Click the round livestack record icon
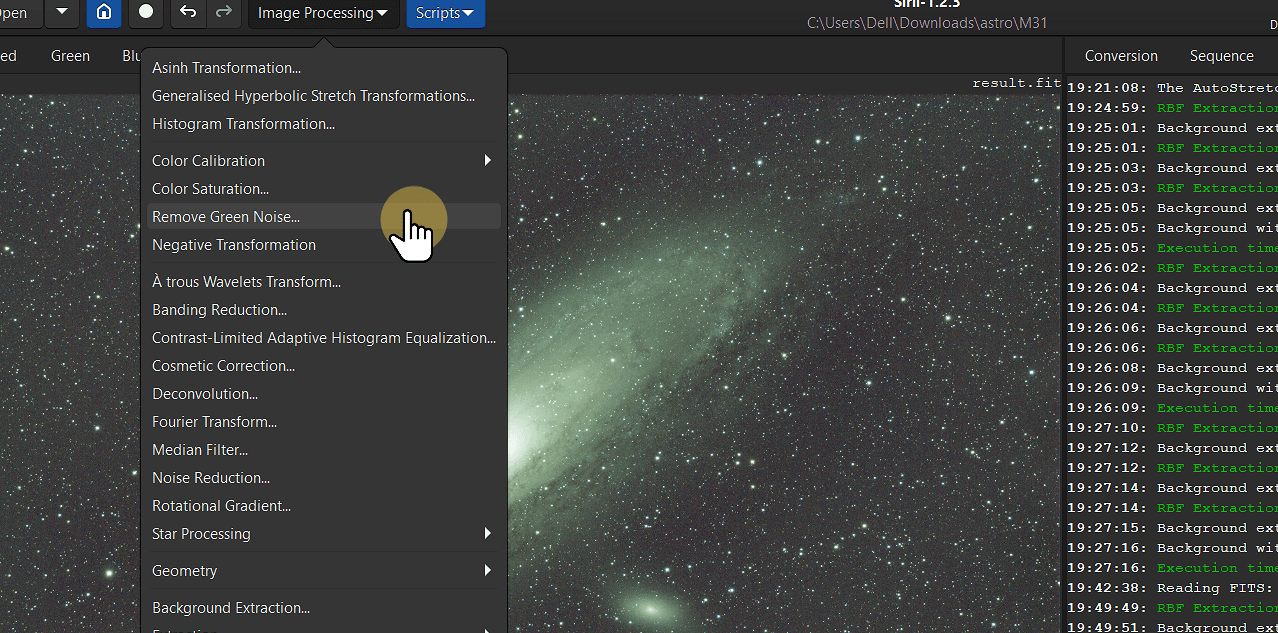 click(x=146, y=13)
